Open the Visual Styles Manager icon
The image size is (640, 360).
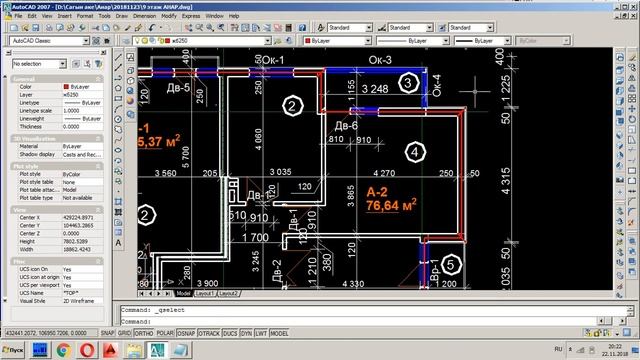click(130, 114)
